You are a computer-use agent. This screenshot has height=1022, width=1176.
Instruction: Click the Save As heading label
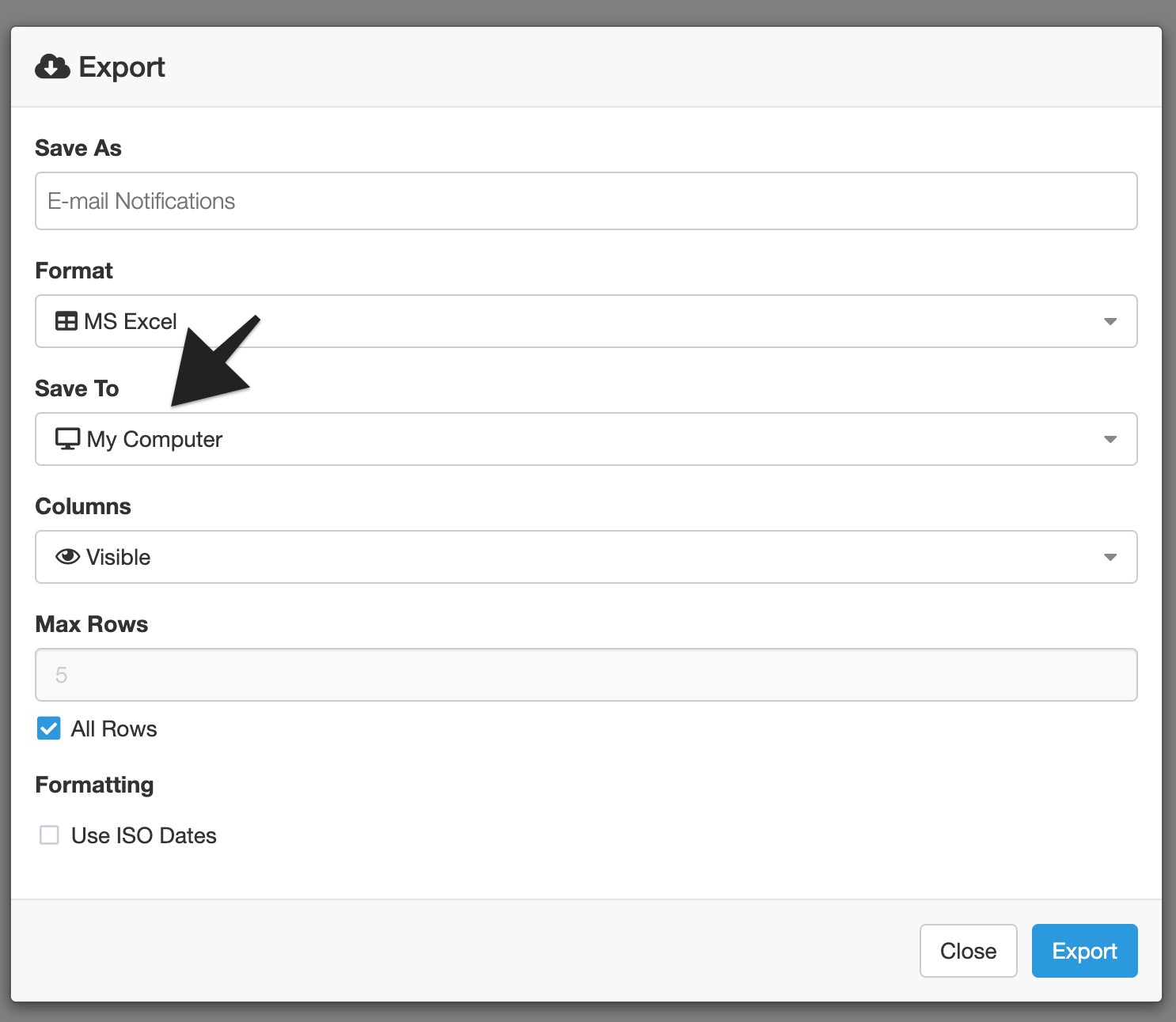[78, 148]
